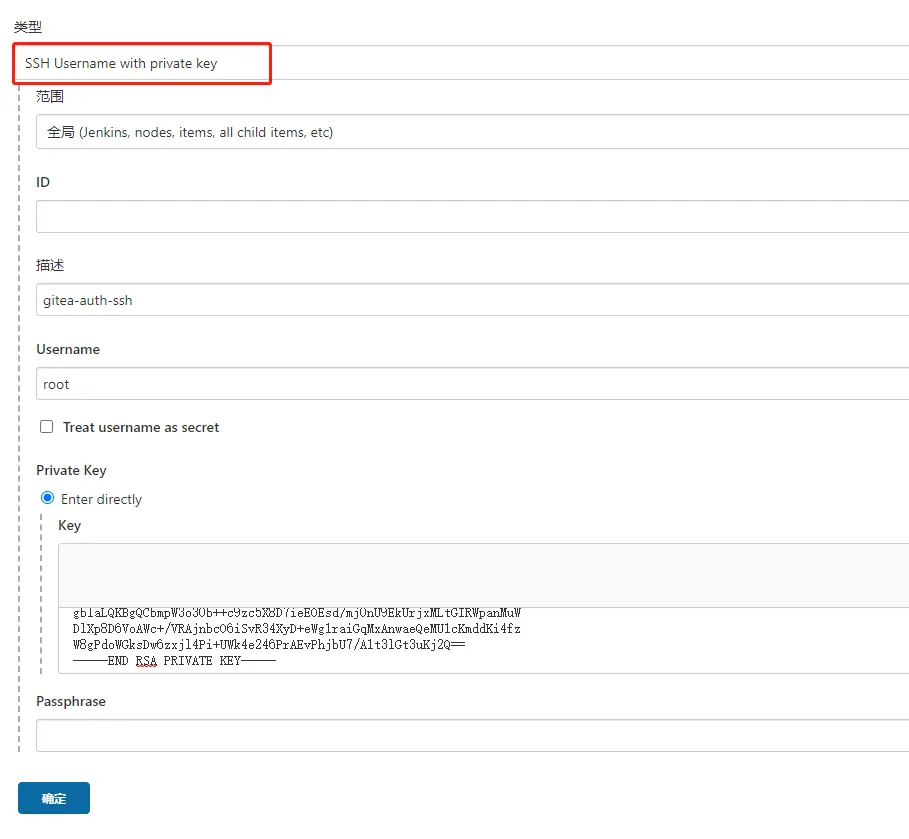Click the 描述 field containing gitea-auth-ssh
Image resolution: width=909 pixels, height=839 pixels.
pyautogui.click(x=470, y=300)
